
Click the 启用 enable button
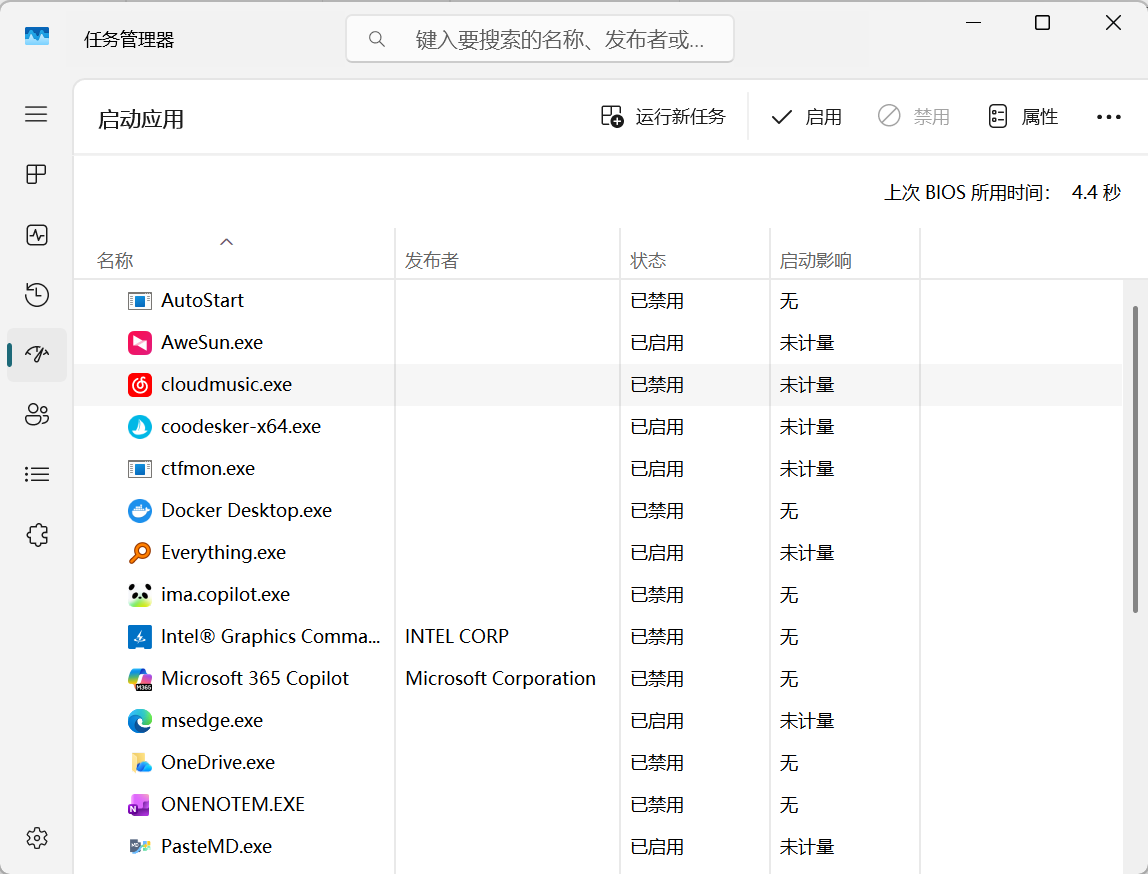coord(805,117)
